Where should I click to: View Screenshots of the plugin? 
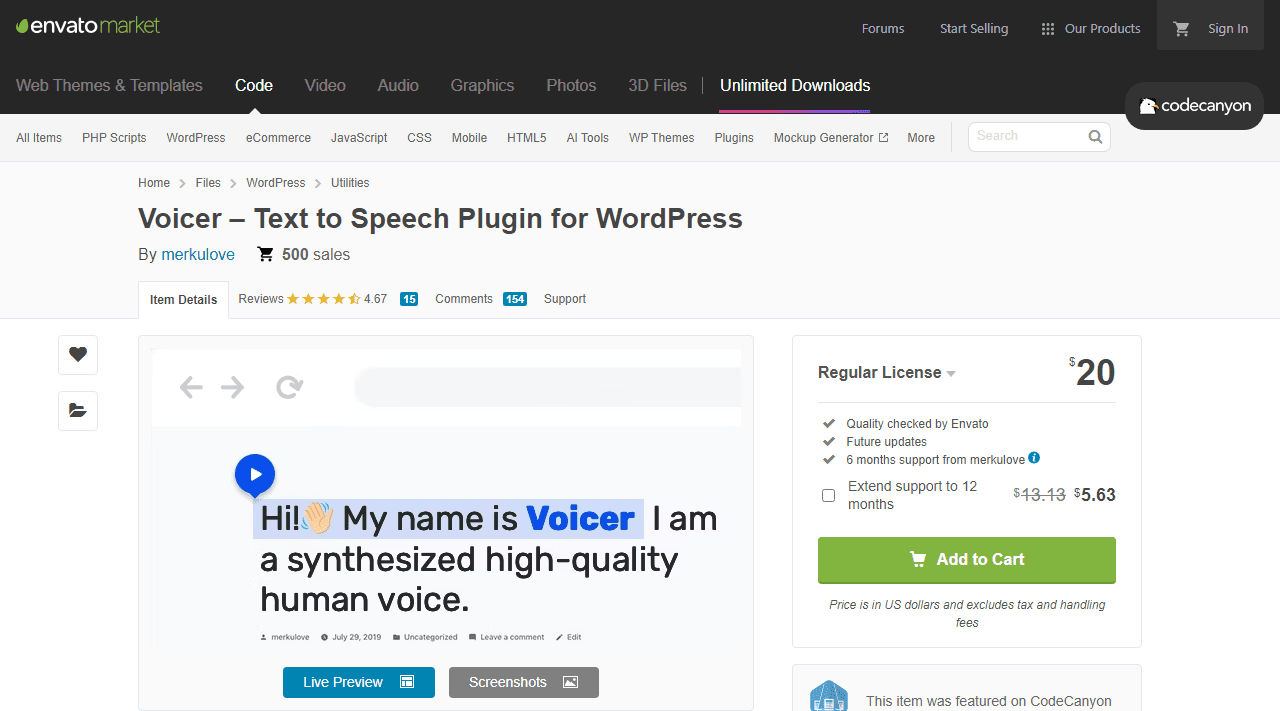523,682
